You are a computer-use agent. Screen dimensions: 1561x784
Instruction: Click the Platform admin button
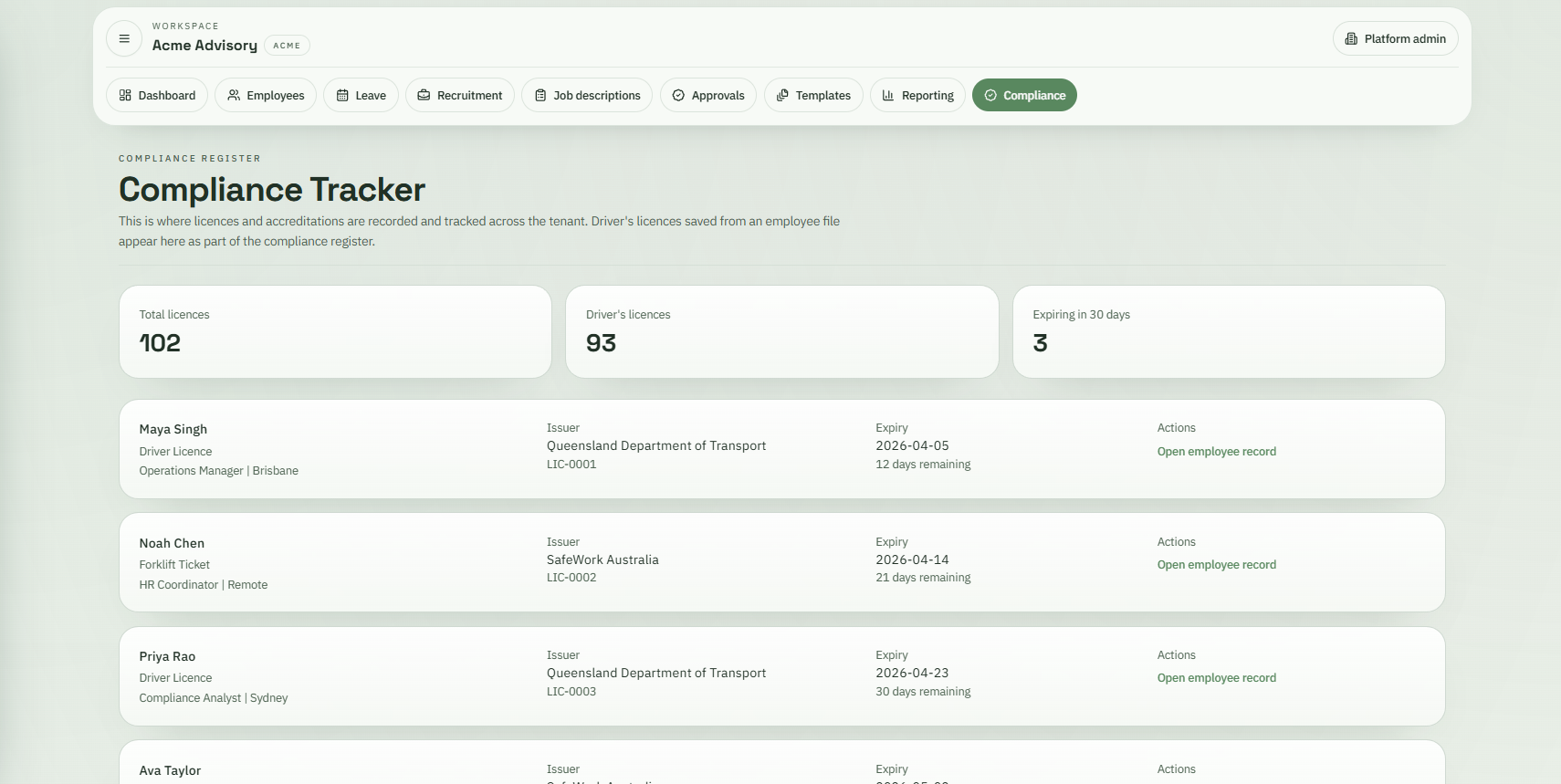1395,38
